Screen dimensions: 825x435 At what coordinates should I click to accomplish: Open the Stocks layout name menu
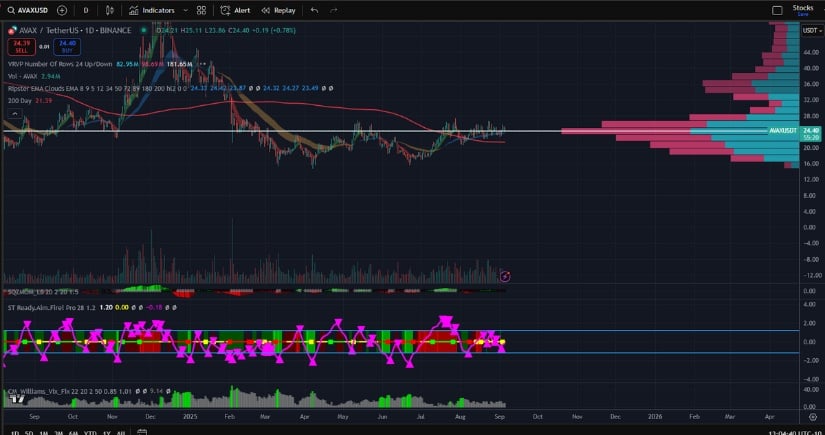click(803, 7)
